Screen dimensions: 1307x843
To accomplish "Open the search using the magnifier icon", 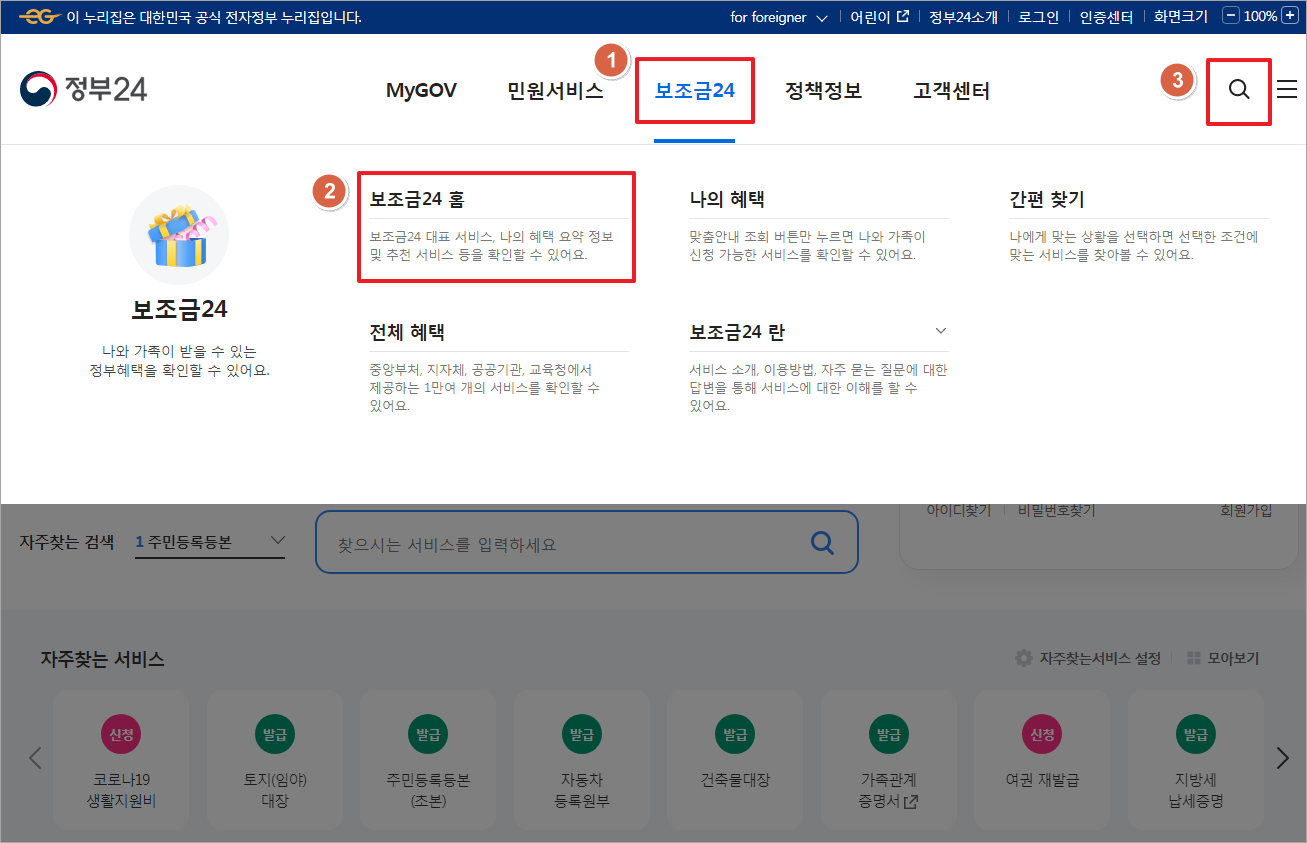I will click(x=1238, y=90).
